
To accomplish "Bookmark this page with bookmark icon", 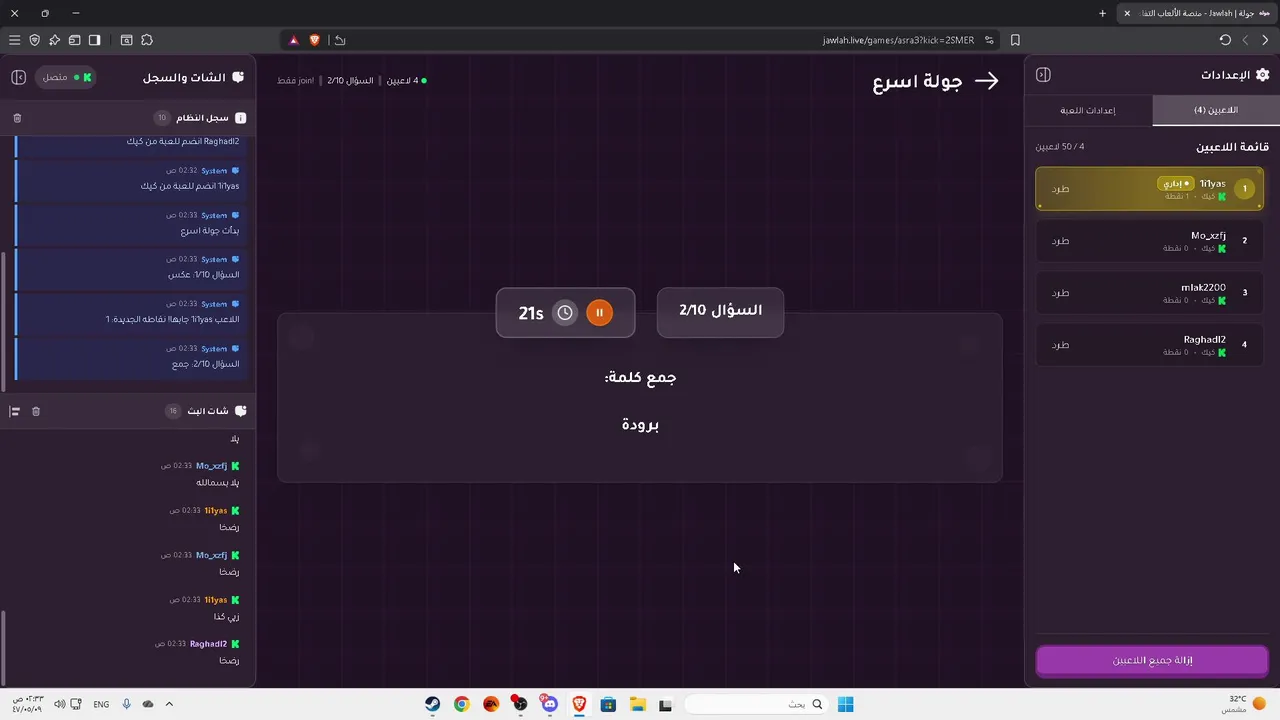I will pyautogui.click(x=1015, y=40).
